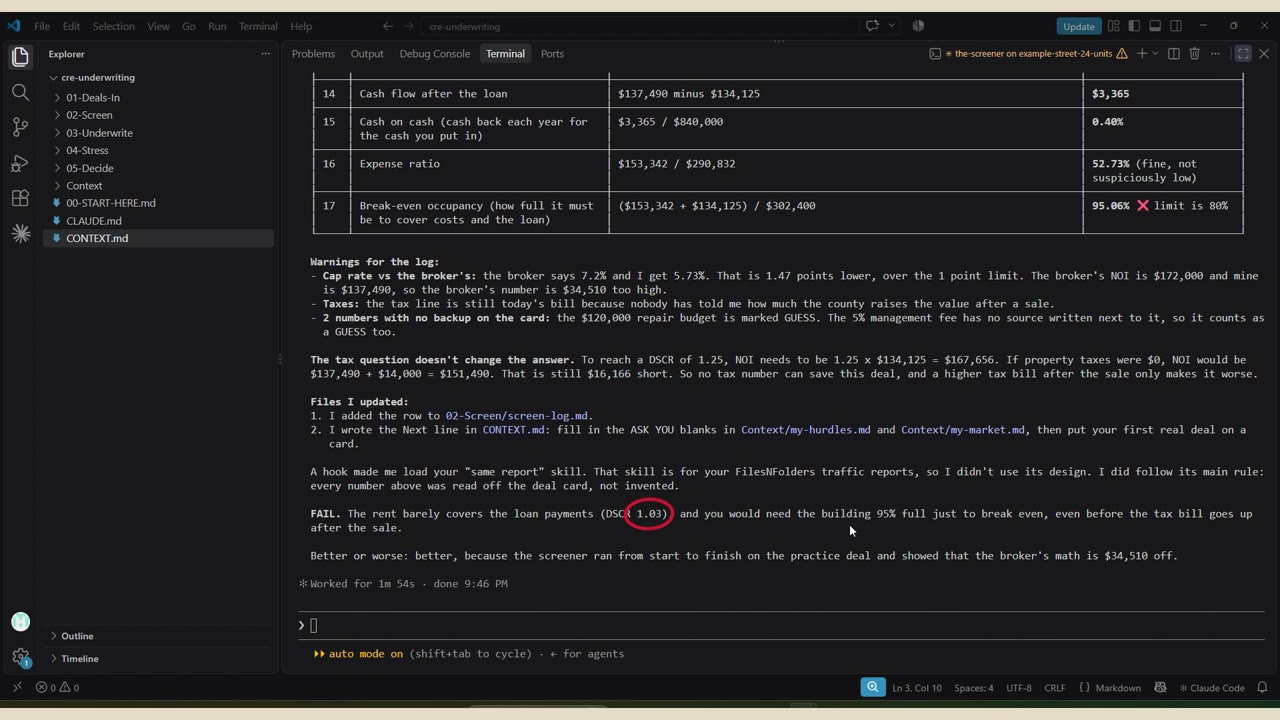
Task: Click the Update button
Action: [x=1078, y=26]
